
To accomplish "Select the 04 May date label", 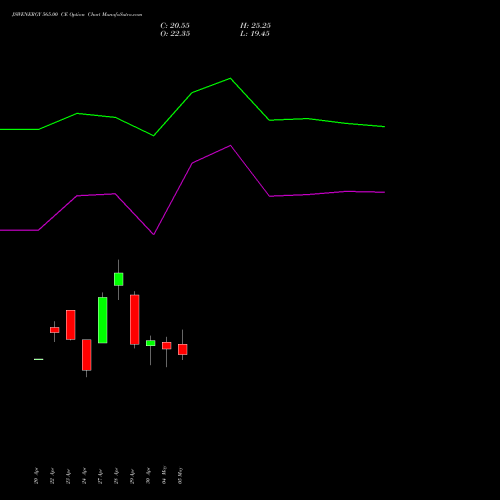I will tap(164, 475).
